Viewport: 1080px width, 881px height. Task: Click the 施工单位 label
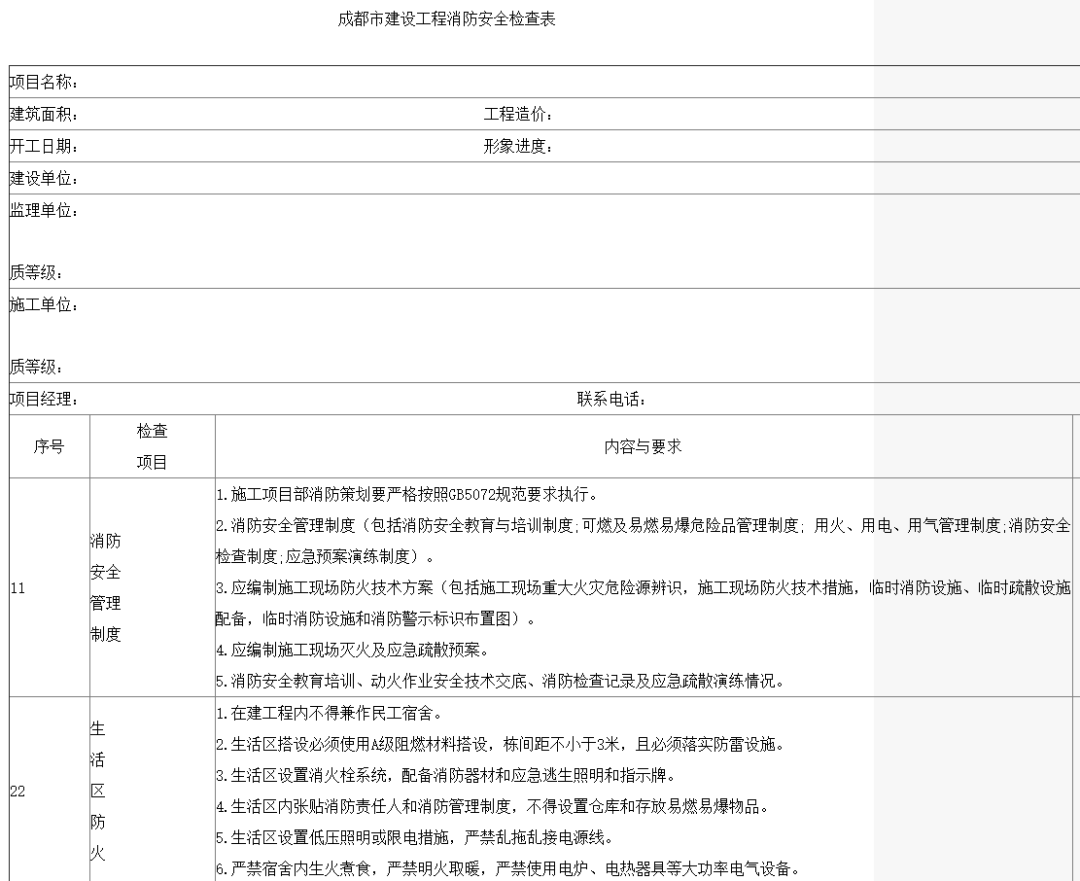45,305
